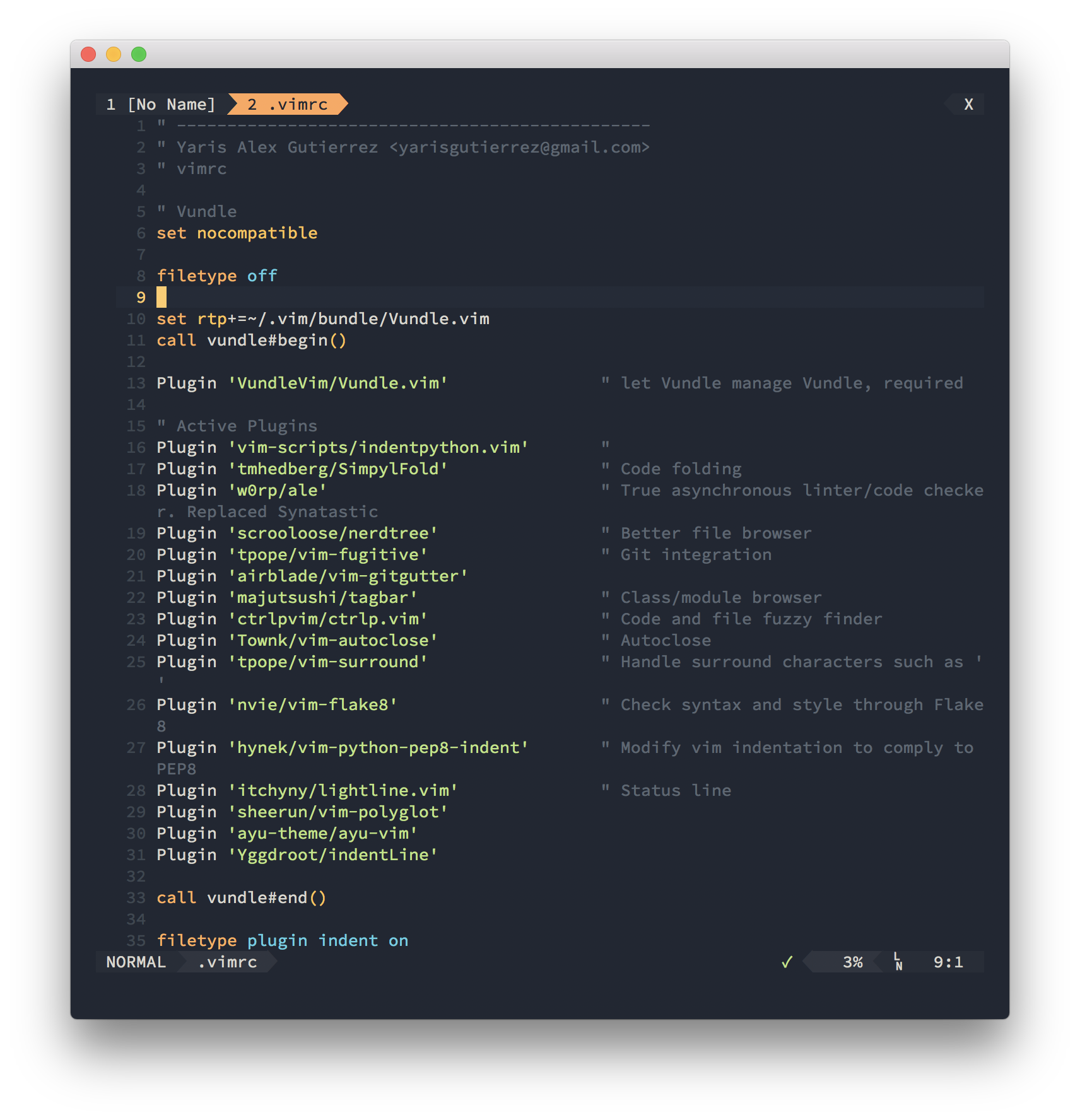Click 'tpope/vim-fugitive' plugin string
This screenshot has width=1080, height=1120.
click(x=328, y=554)
